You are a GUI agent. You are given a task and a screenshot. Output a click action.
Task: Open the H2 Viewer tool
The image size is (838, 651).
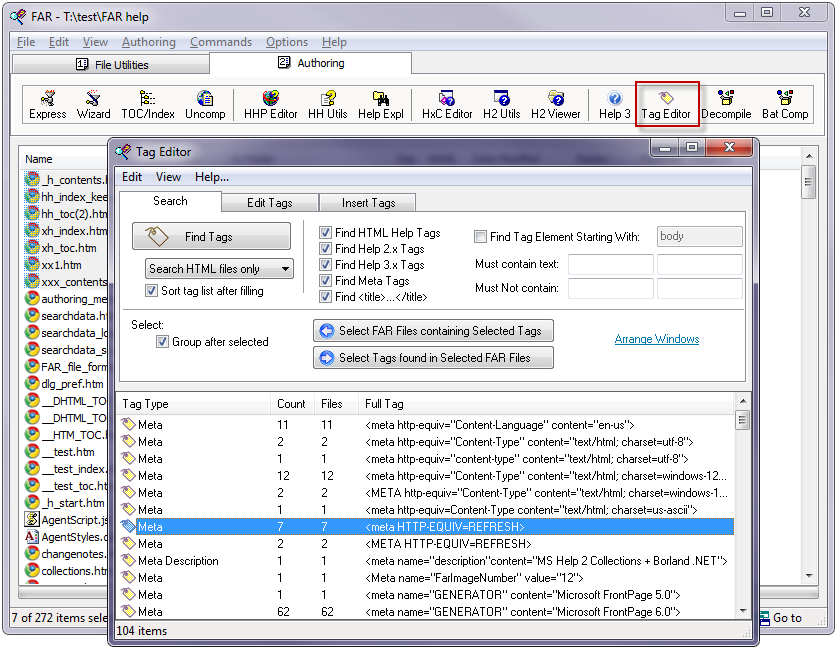pyautogui.click(x=555, y=105)
